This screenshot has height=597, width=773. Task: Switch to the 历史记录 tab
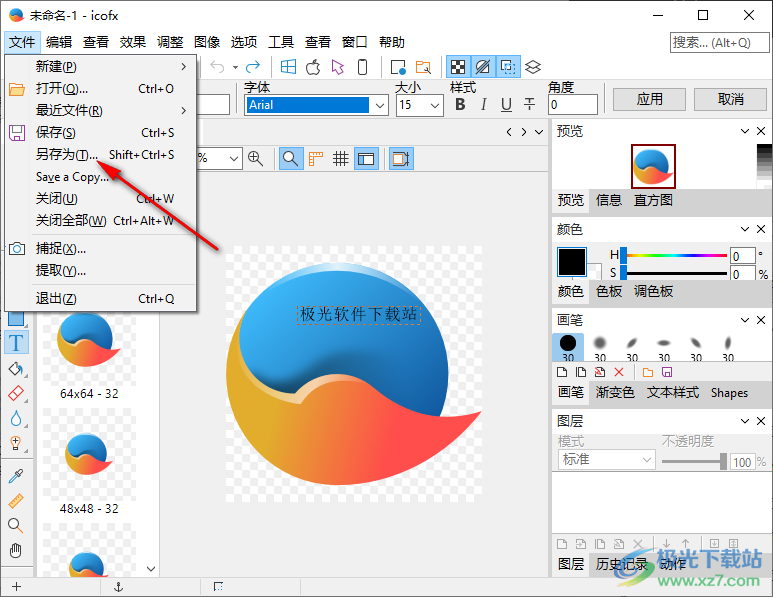click(621, 564)
